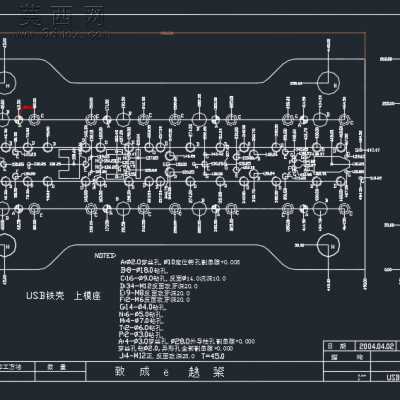
Task: Click the note line 'T2-Ø6.0钻孔'
Action: coord(142,328)
